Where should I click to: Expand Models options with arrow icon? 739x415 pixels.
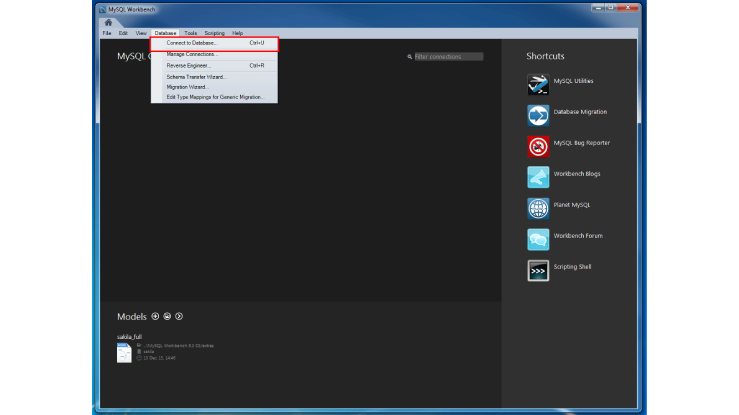[x=179, y=316]
